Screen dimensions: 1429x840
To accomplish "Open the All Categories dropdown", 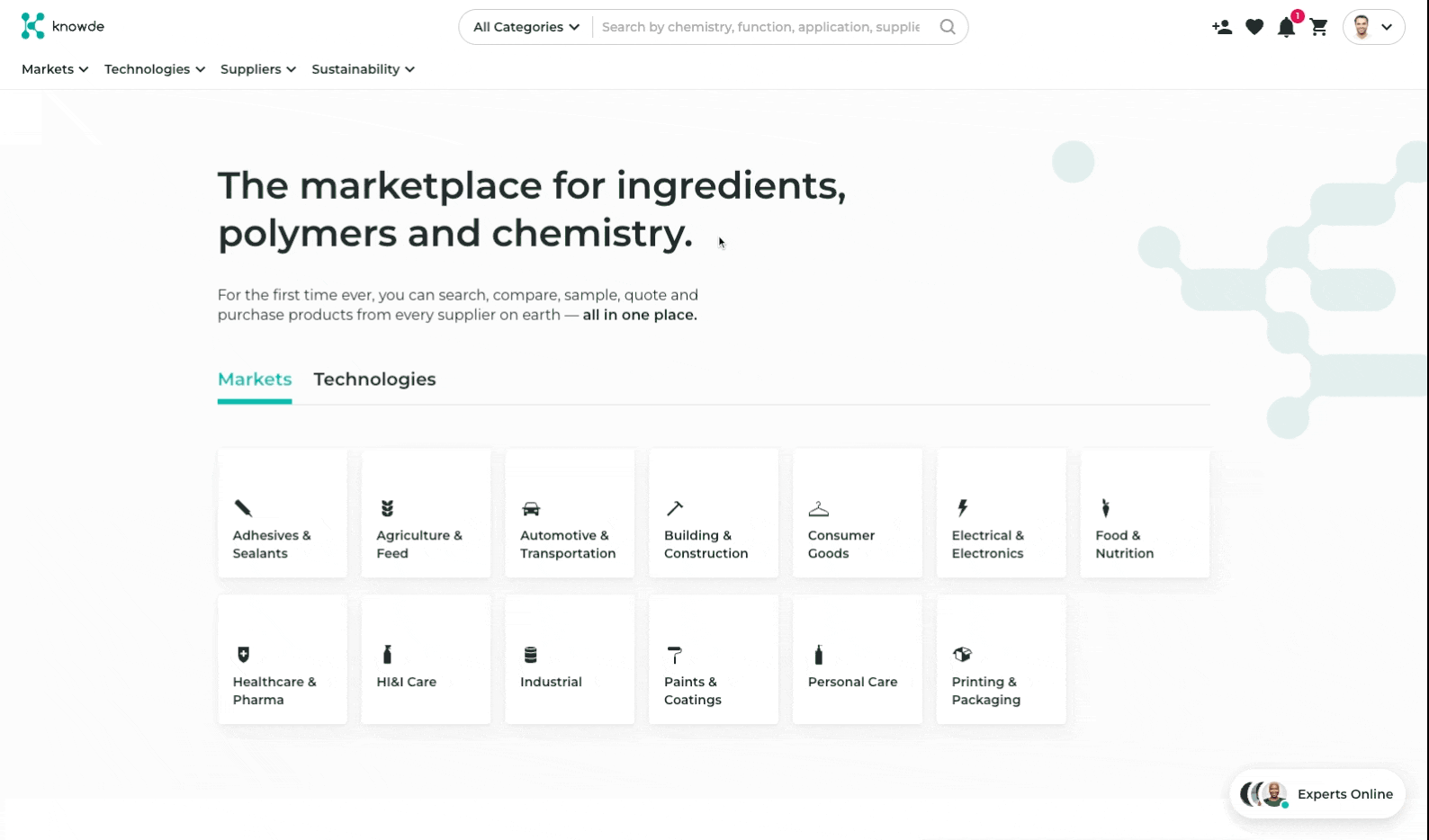I will click(526, 27).
